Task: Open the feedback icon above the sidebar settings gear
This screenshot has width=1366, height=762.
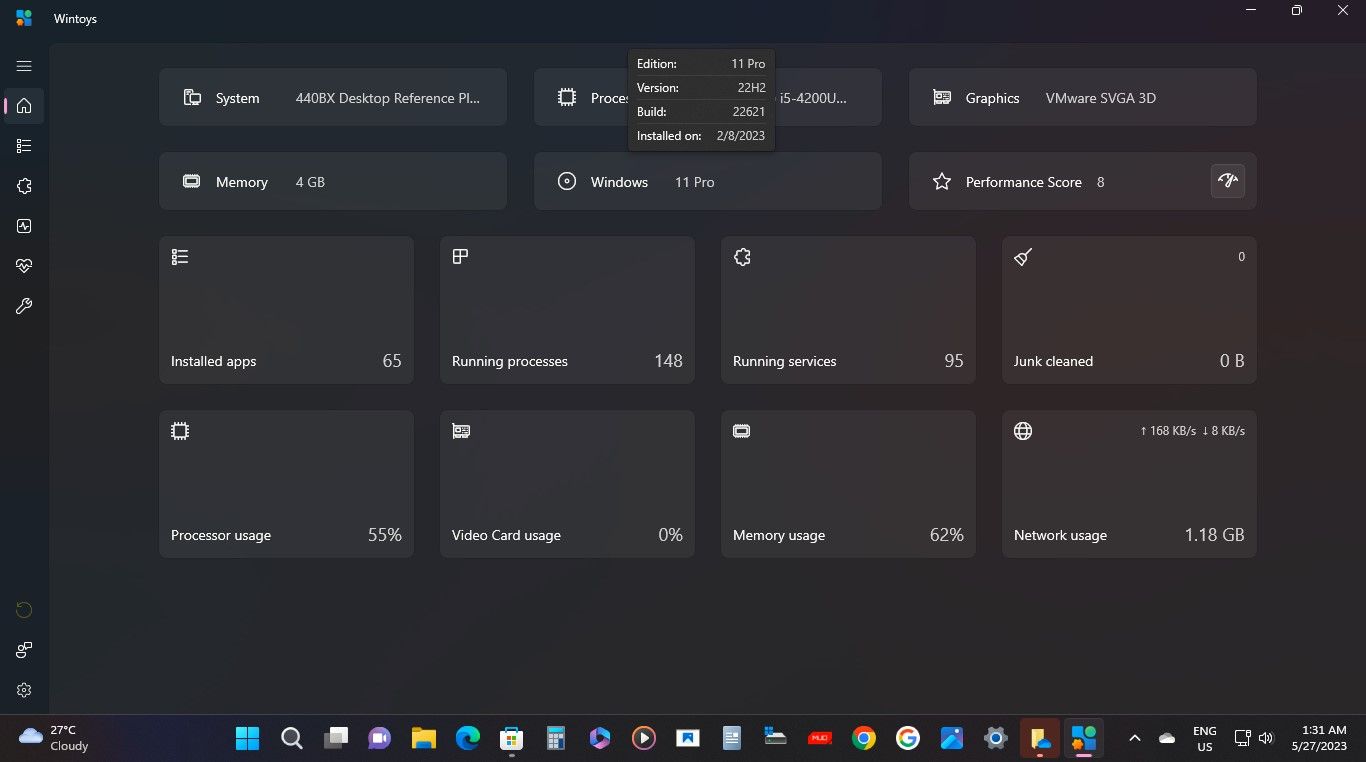Action: tap(24, 650)
